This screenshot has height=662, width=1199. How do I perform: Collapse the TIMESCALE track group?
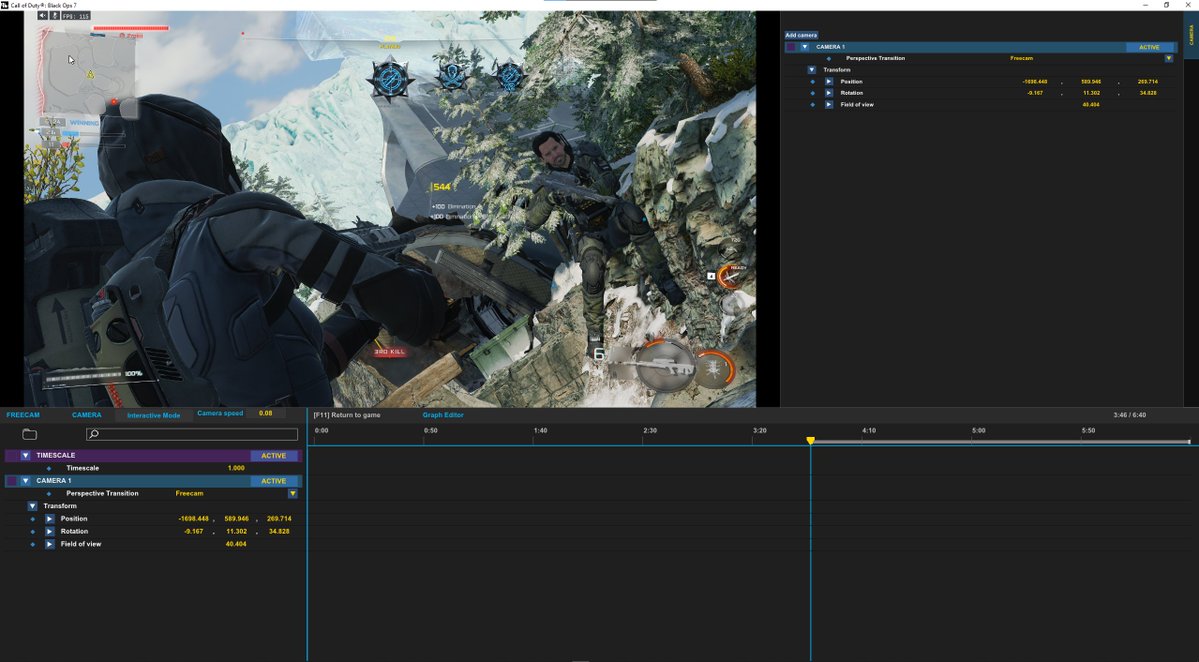[x=25, y=456]
